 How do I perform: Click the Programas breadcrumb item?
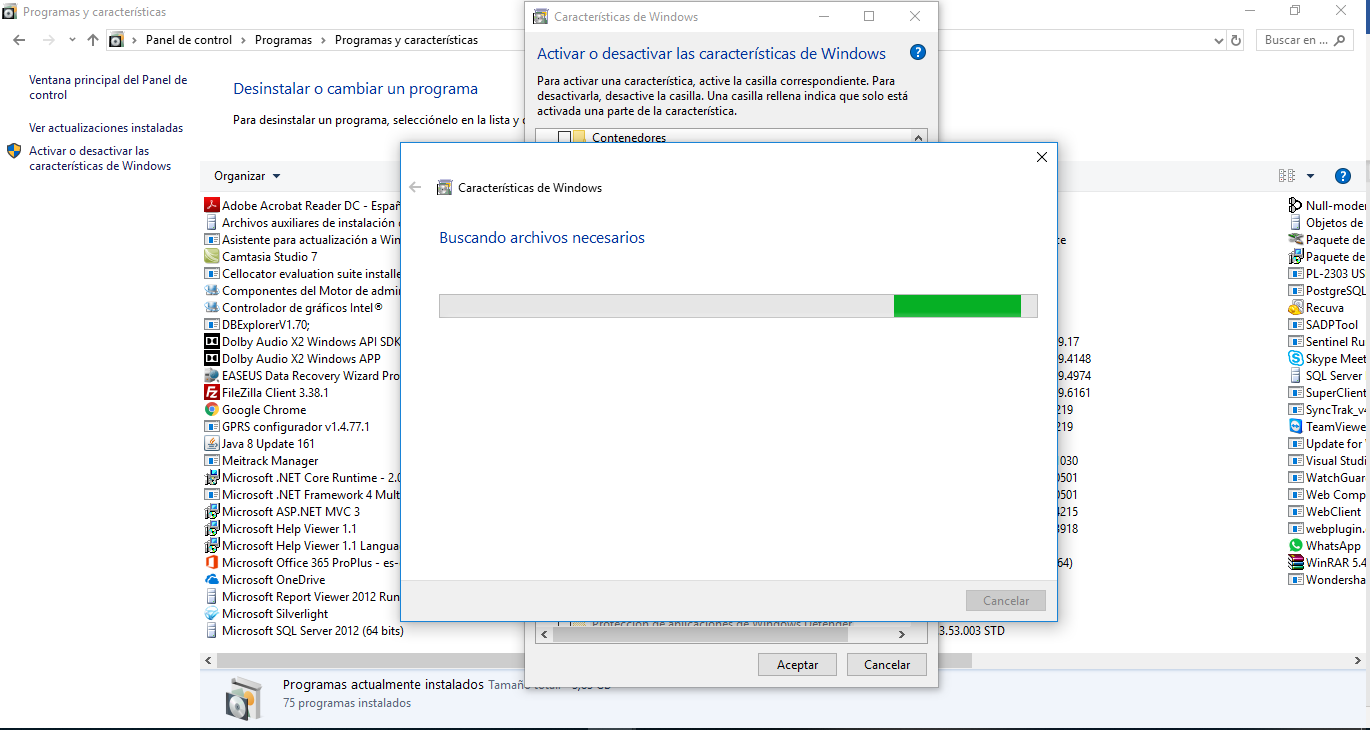[x=283, y=40]
